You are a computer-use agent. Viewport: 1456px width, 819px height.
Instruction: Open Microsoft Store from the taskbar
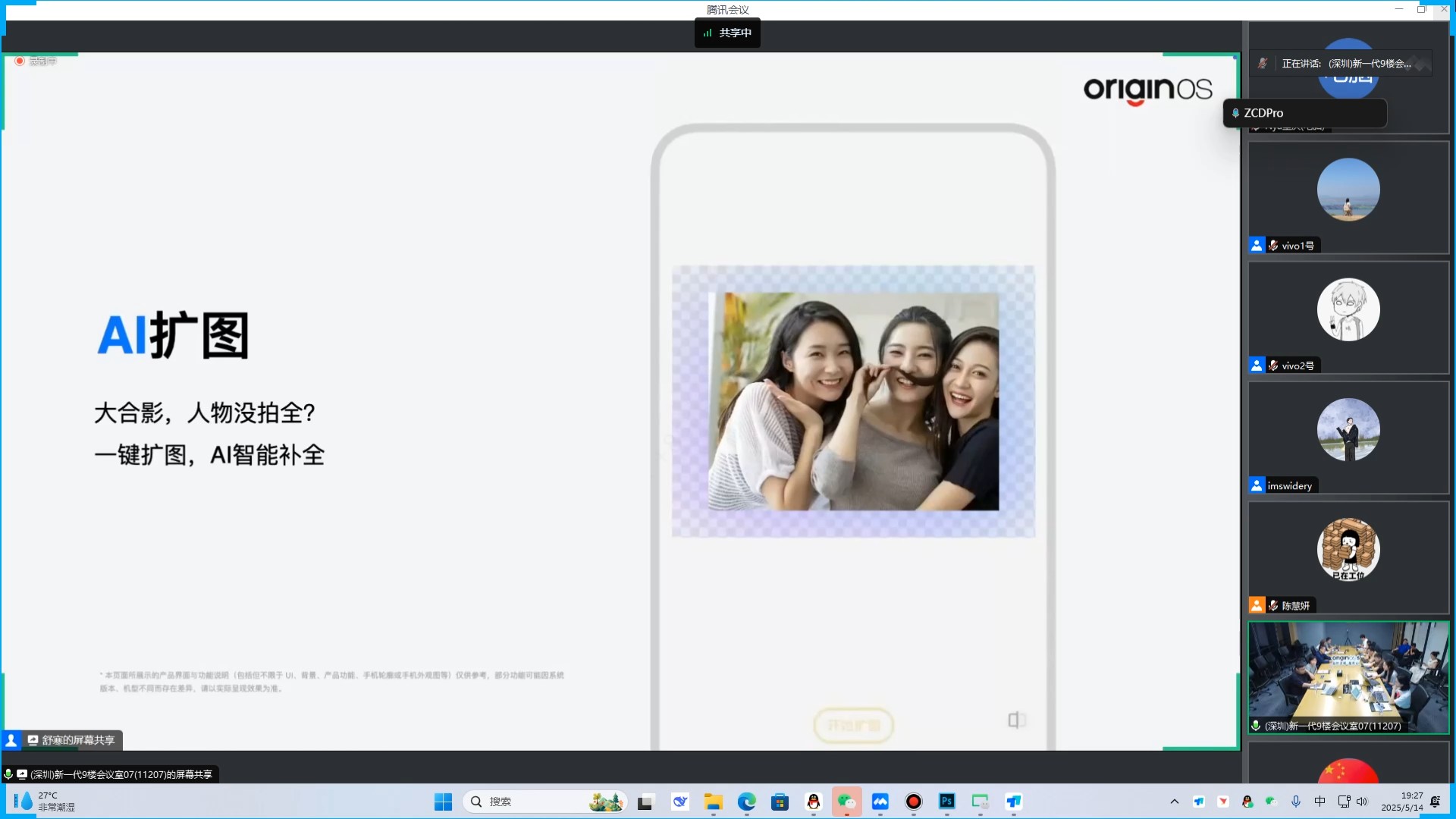780,802
